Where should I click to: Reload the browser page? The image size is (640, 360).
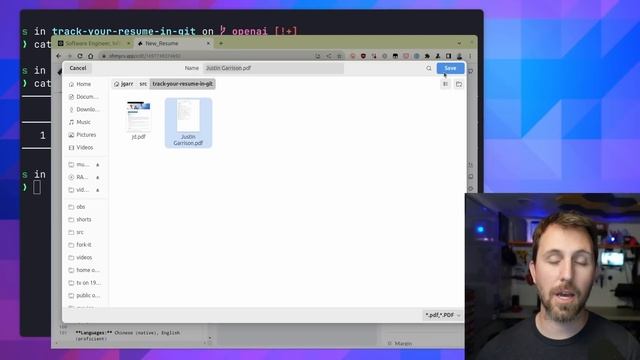[x=80, y=56]
